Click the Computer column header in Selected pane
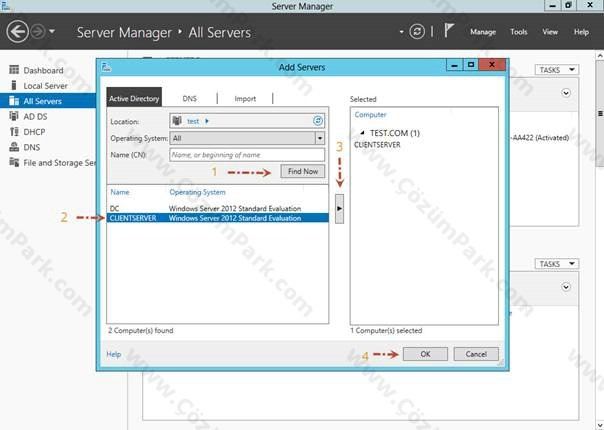Image resolution: width=604 pixels, height=430 pixels. [x=370, y=115]
